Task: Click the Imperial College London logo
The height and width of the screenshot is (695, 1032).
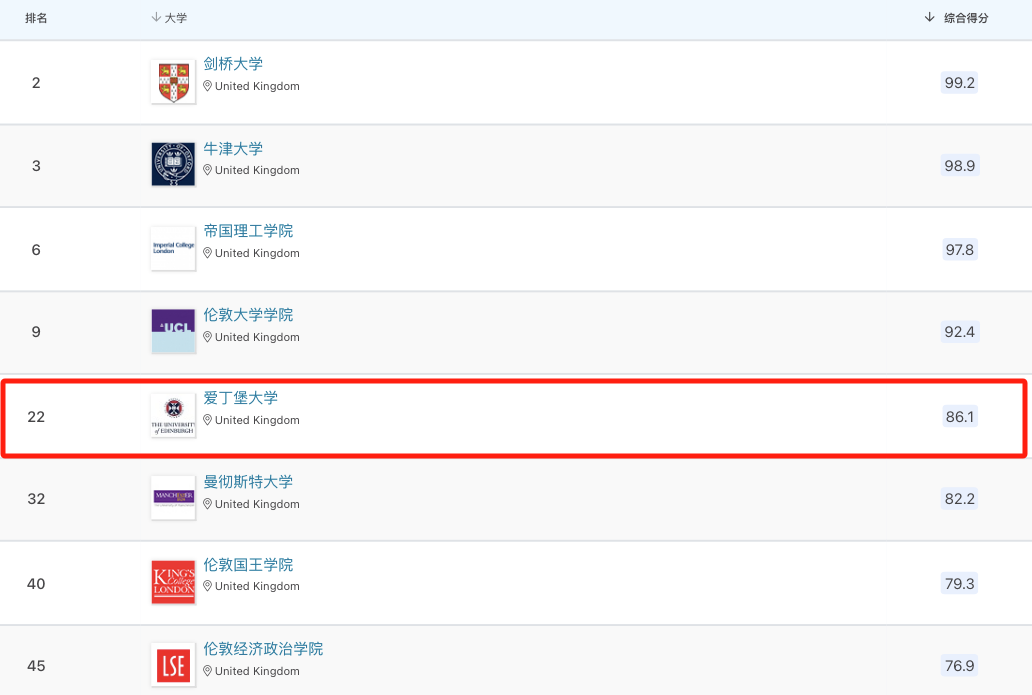Action: click(173, 248)
